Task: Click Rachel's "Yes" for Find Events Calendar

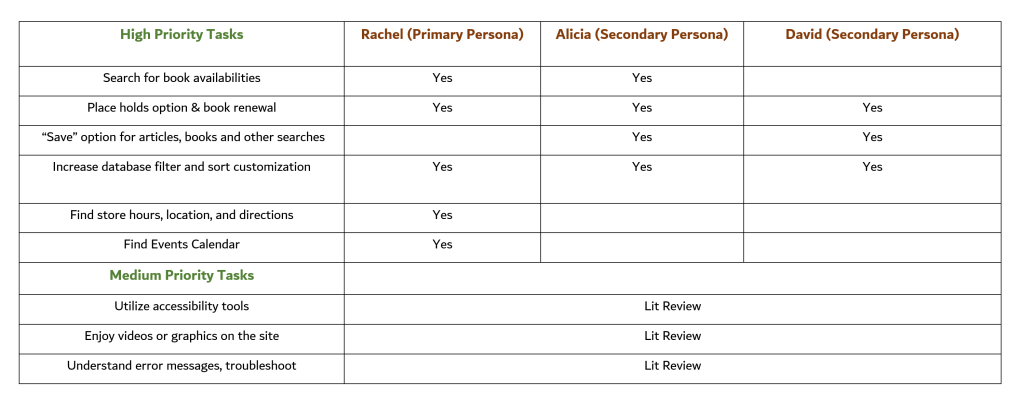Action: (x=442, y=244)
